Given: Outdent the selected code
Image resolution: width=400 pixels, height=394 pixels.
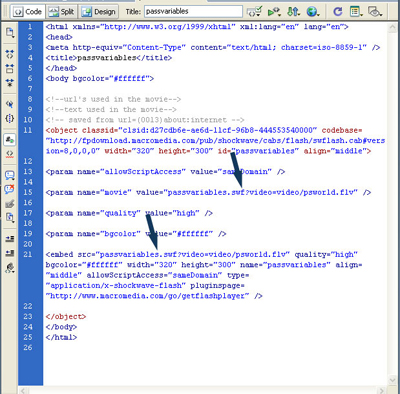Looking at the screenshot, I should tap(10, 253).
